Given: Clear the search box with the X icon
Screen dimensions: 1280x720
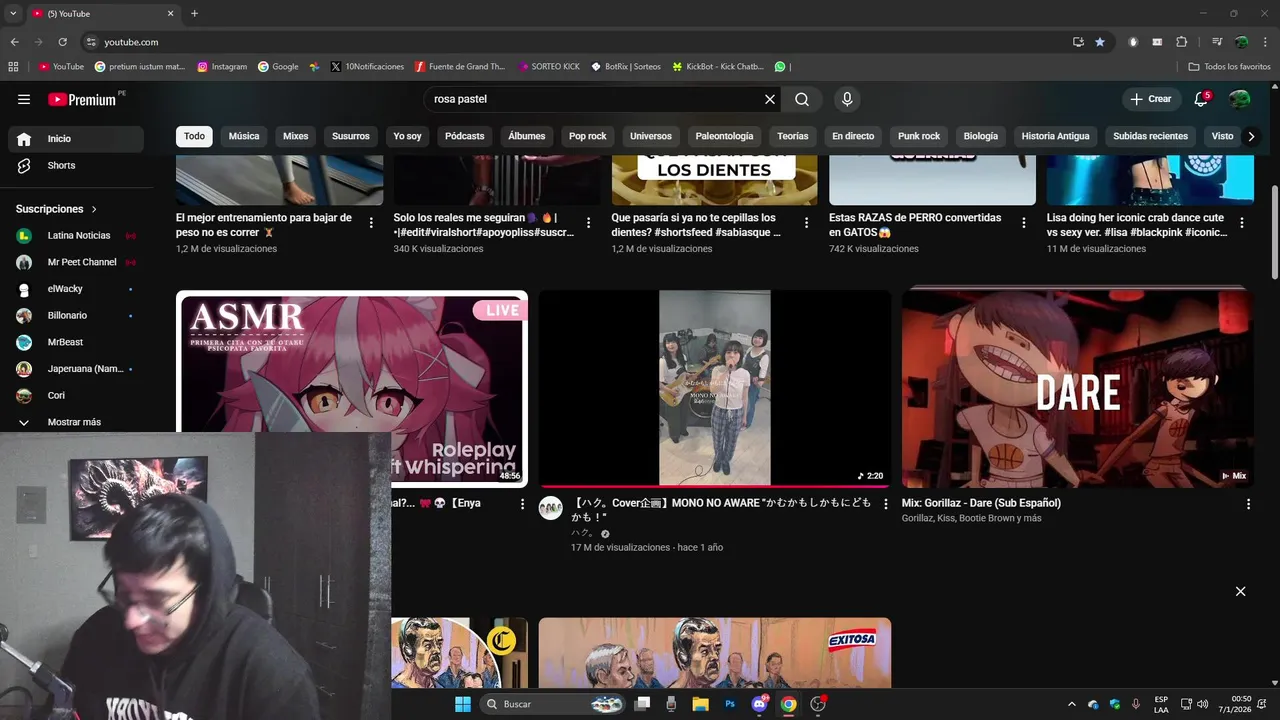Looking at the screenshot, I should [770, 99].
